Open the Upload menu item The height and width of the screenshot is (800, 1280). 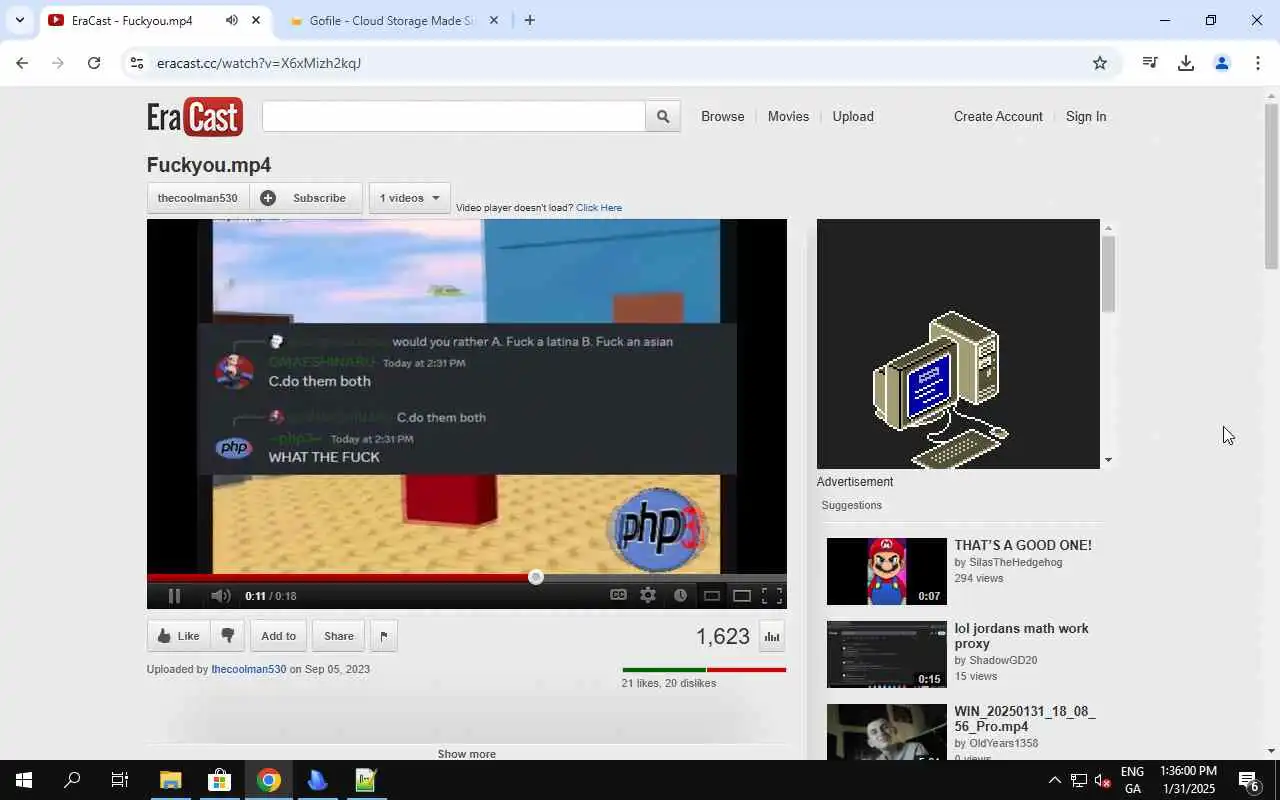coord(853,117)
